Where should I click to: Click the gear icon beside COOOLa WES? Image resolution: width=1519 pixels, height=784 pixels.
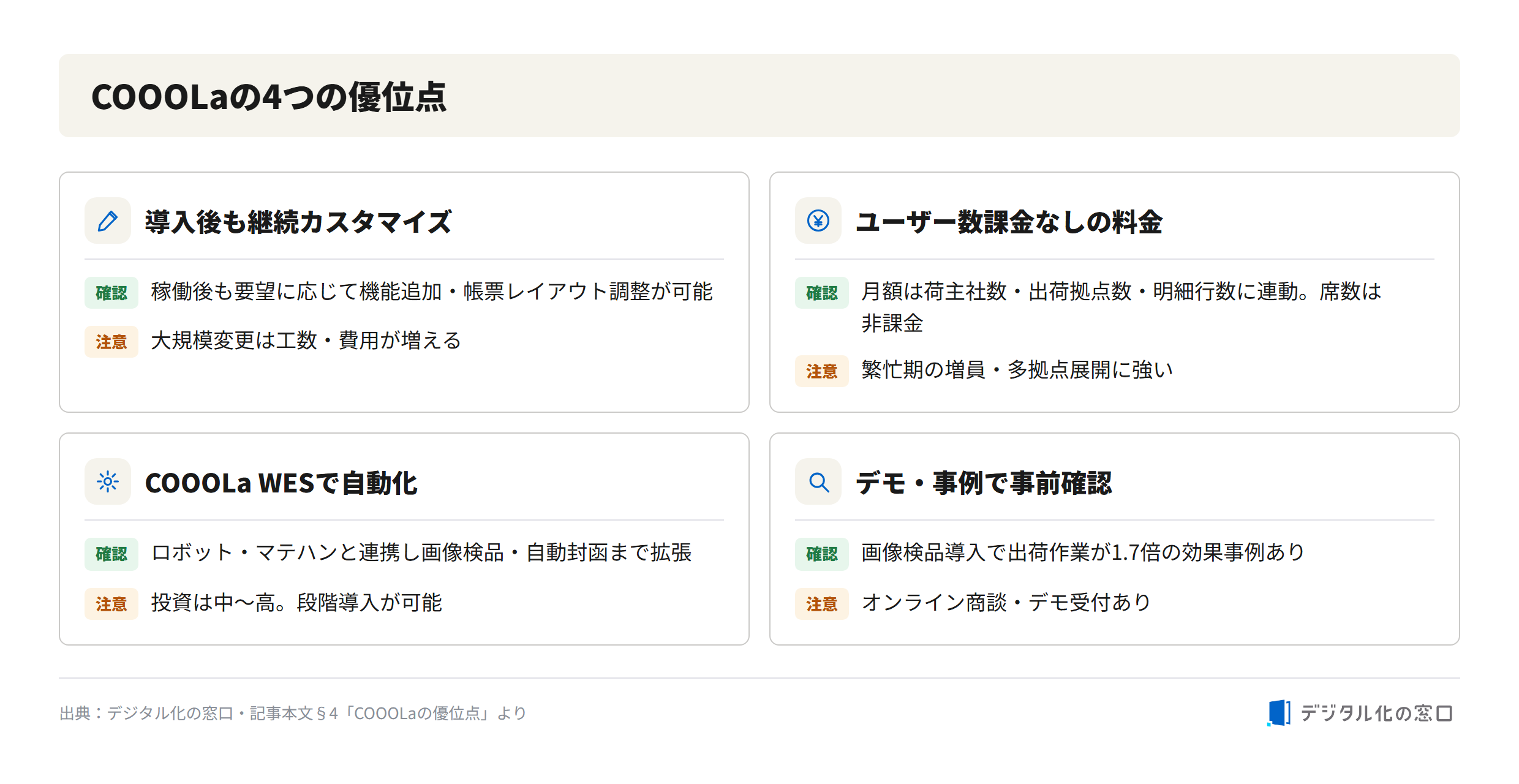point(108,482)
